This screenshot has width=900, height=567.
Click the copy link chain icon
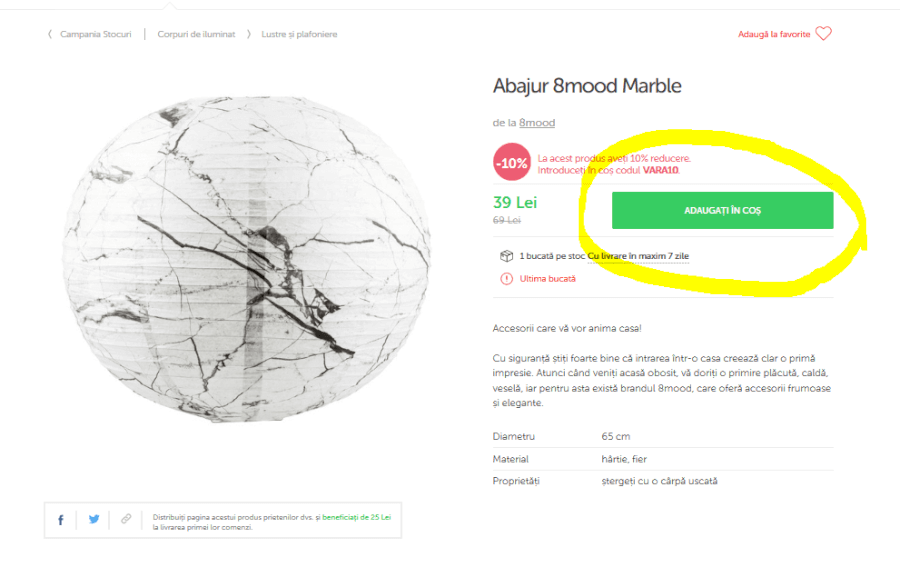tap(126, 519)
